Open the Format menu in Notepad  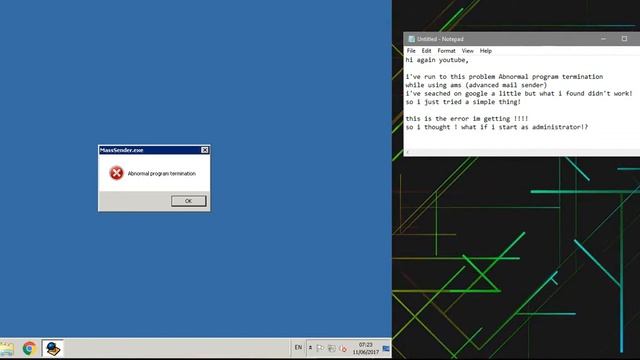point(446,51)
